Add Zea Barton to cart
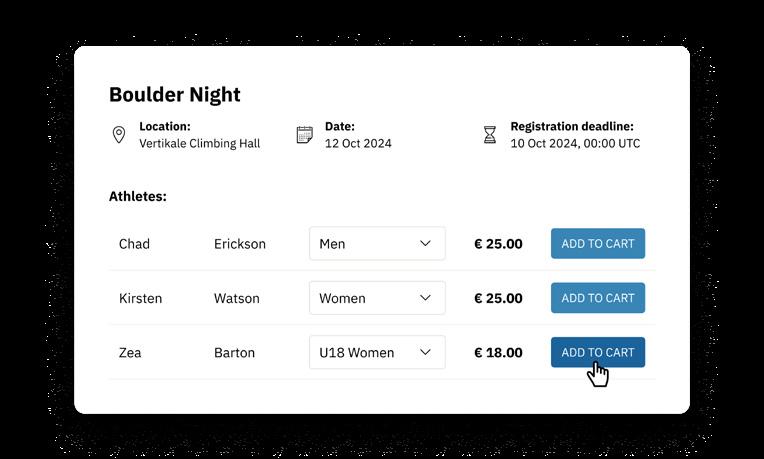764x459 pixels. 597,352
